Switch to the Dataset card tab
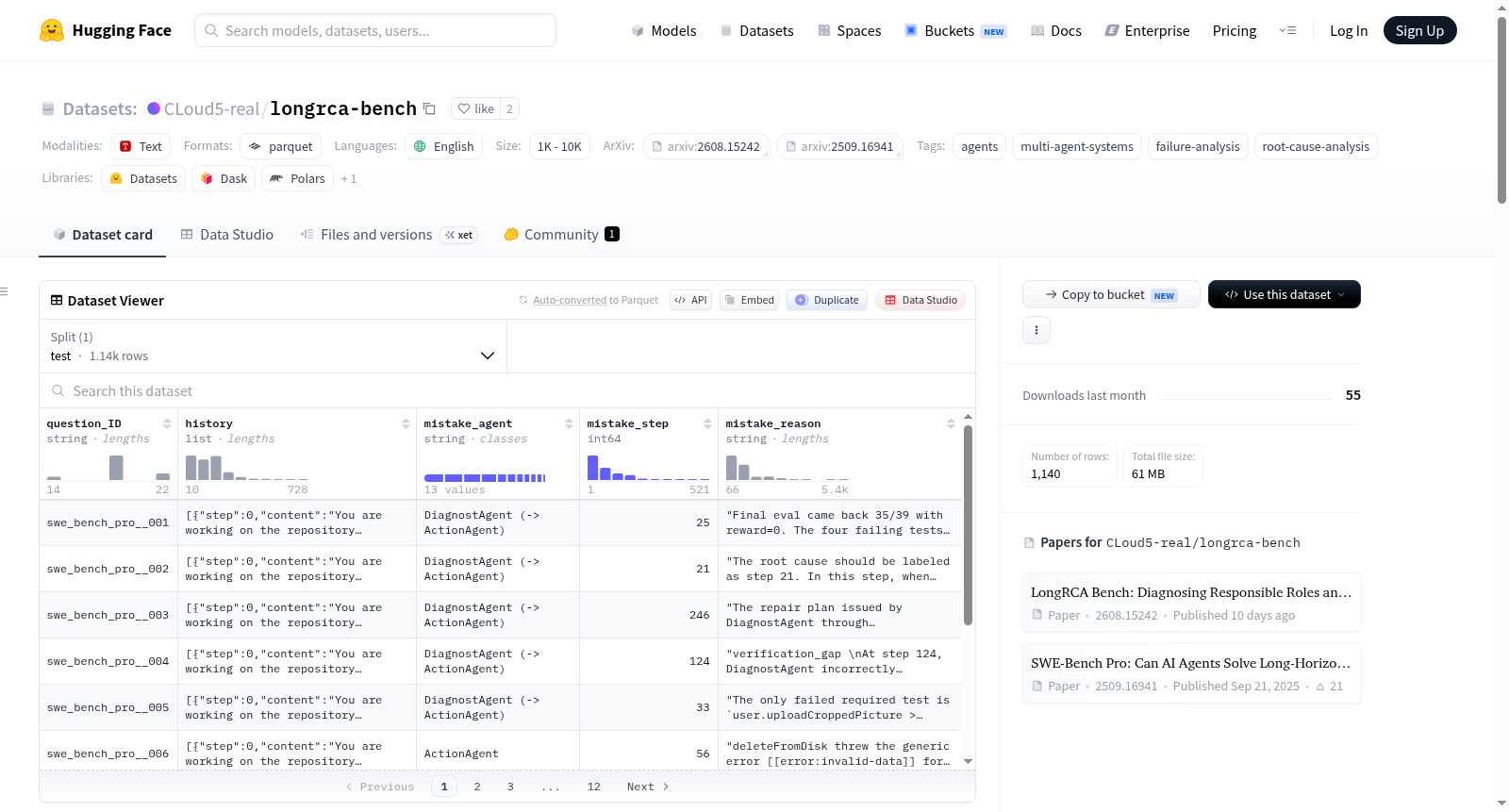The height and width of the screenshot is (812, 1509). click(103, 235)
